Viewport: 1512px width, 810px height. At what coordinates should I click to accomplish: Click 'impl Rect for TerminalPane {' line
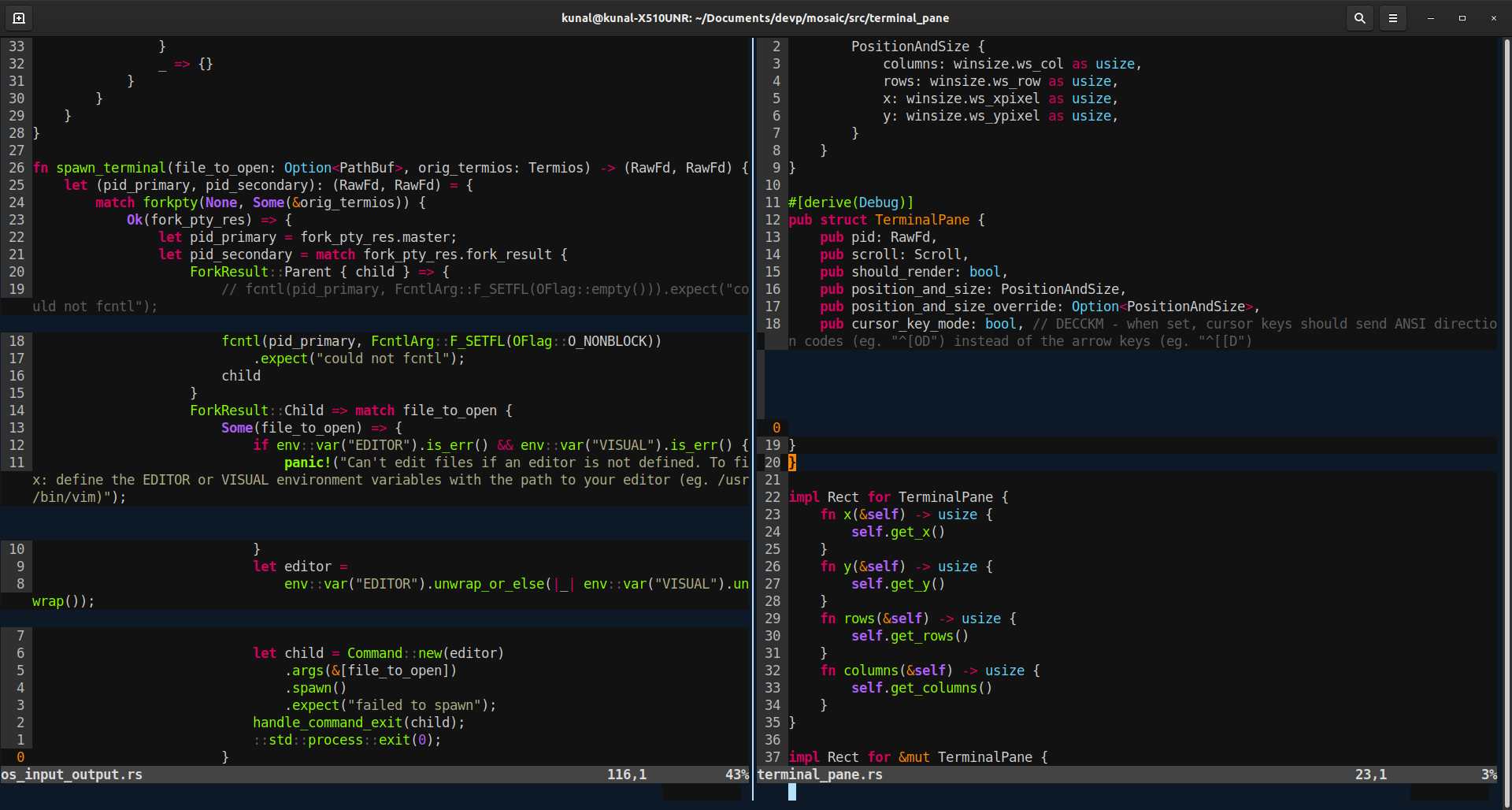click(x=899, y=497)
